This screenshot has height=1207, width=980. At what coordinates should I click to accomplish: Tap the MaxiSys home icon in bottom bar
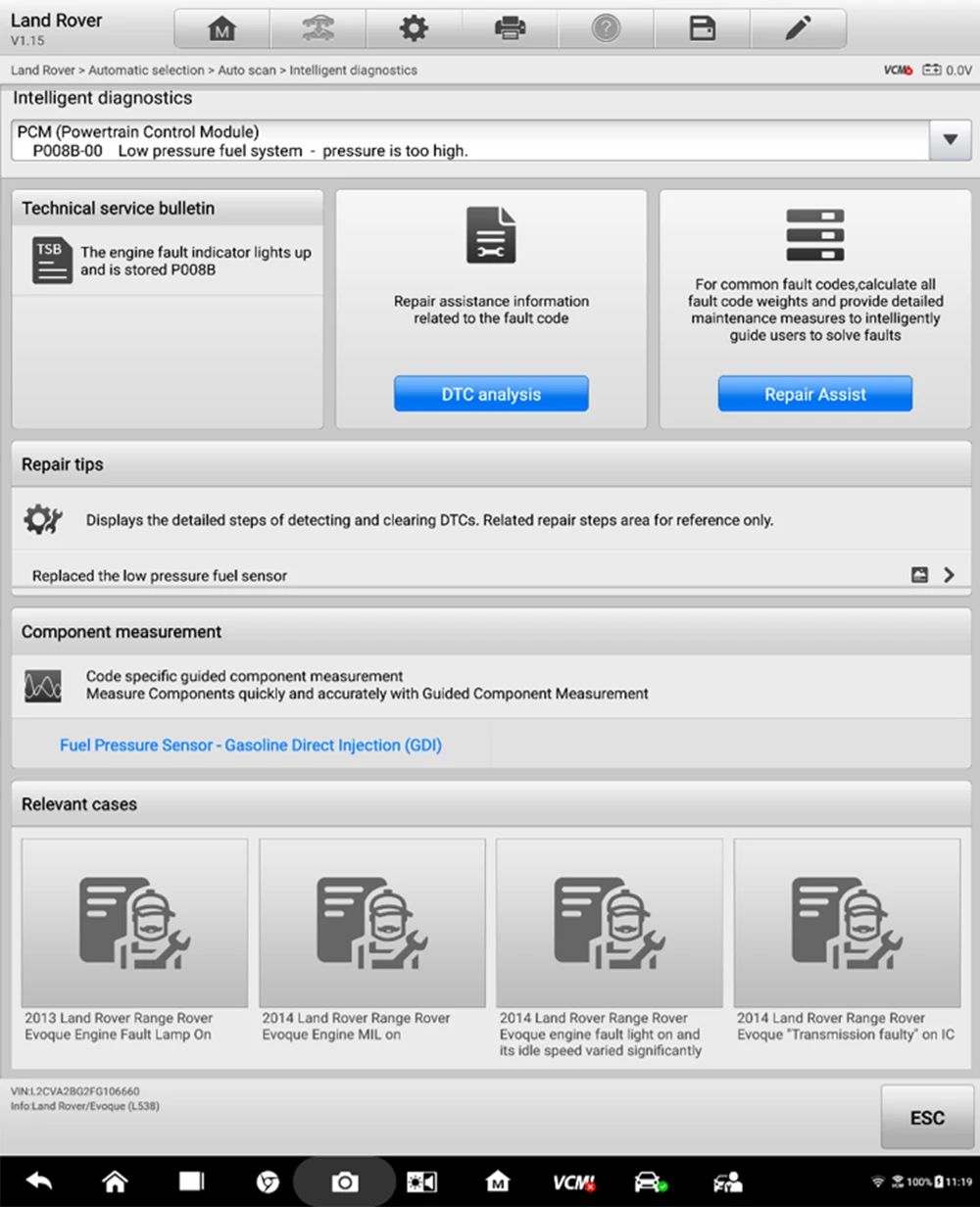tap(498, 1182)
